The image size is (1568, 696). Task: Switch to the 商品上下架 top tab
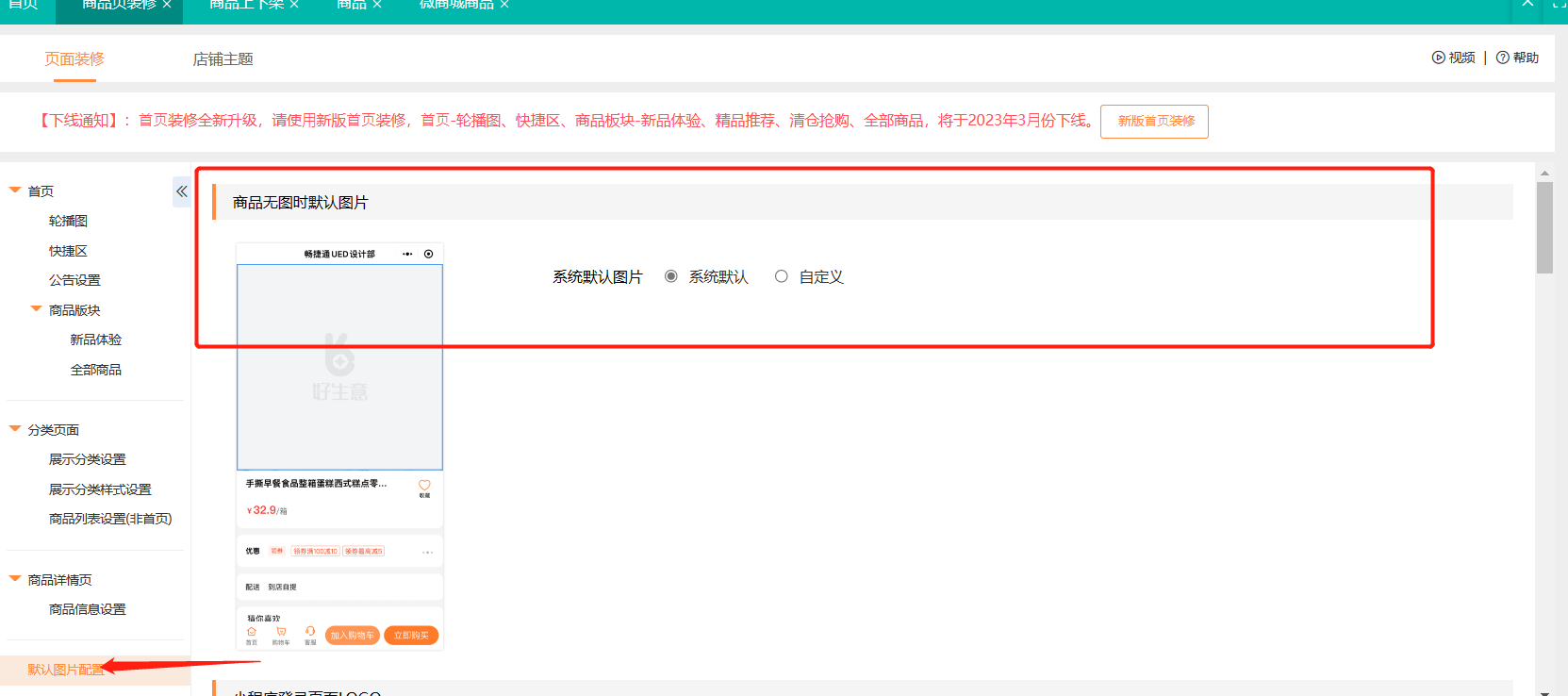click(x=245, y=5)
